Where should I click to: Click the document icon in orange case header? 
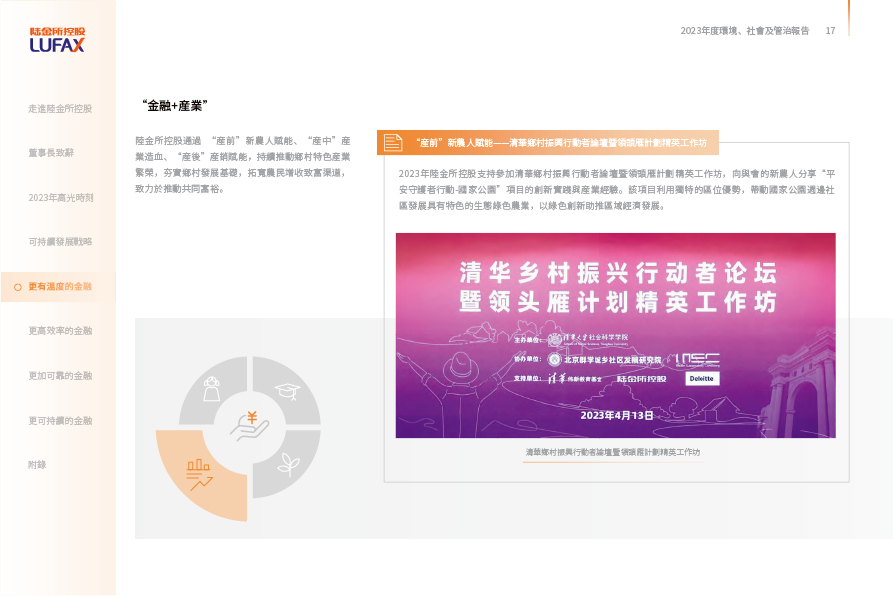click(393, 143)
